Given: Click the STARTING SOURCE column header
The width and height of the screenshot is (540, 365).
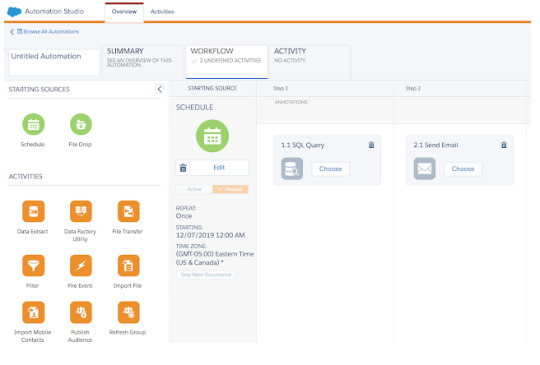Looking at the screenshot, I should [212, 88].
